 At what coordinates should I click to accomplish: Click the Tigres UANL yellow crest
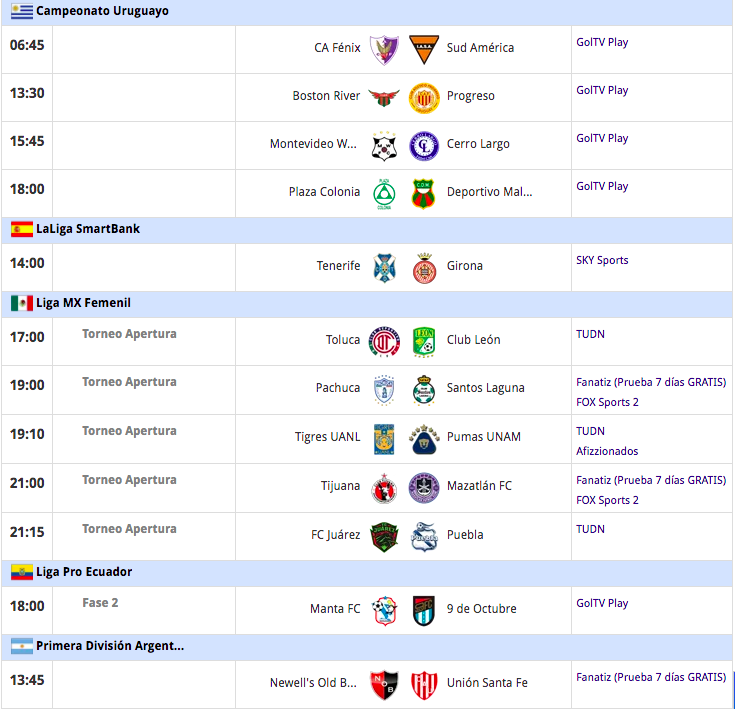click(x=384, y=439)
